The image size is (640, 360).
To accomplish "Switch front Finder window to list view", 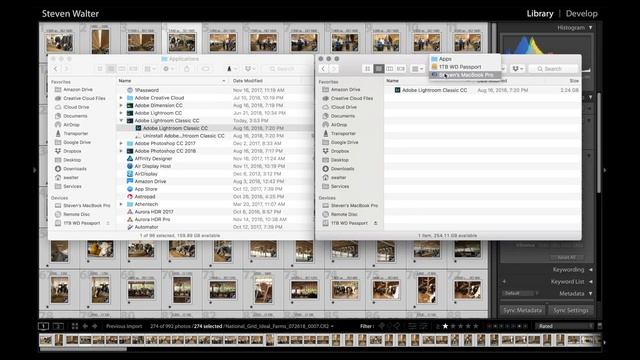I will click(x=378, y=69).
